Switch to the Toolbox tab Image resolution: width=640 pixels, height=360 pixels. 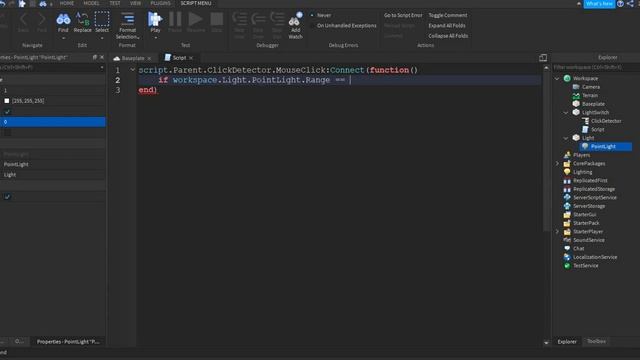pyautogui.click(x=596, y=341)
